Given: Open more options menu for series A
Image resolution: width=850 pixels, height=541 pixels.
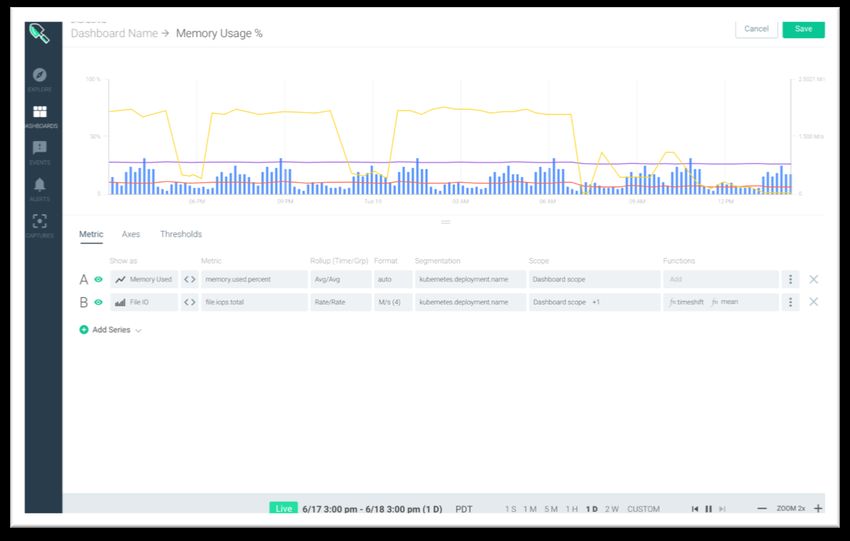Looking at the screenshot, I should point(790,279).
